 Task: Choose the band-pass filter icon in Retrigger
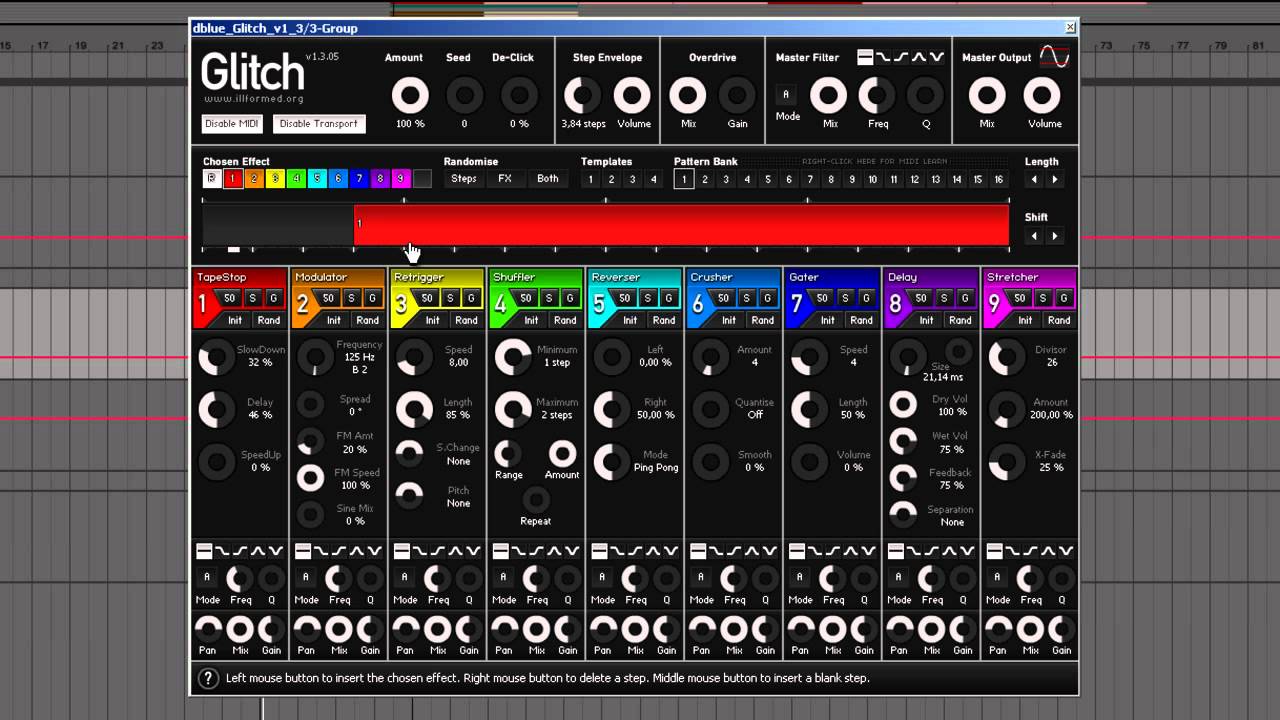(x=455, y=551)
